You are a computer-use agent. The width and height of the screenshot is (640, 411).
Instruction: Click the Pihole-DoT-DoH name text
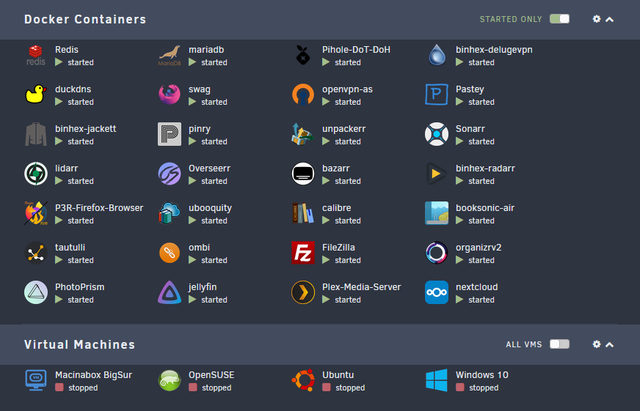click(356, 50)
